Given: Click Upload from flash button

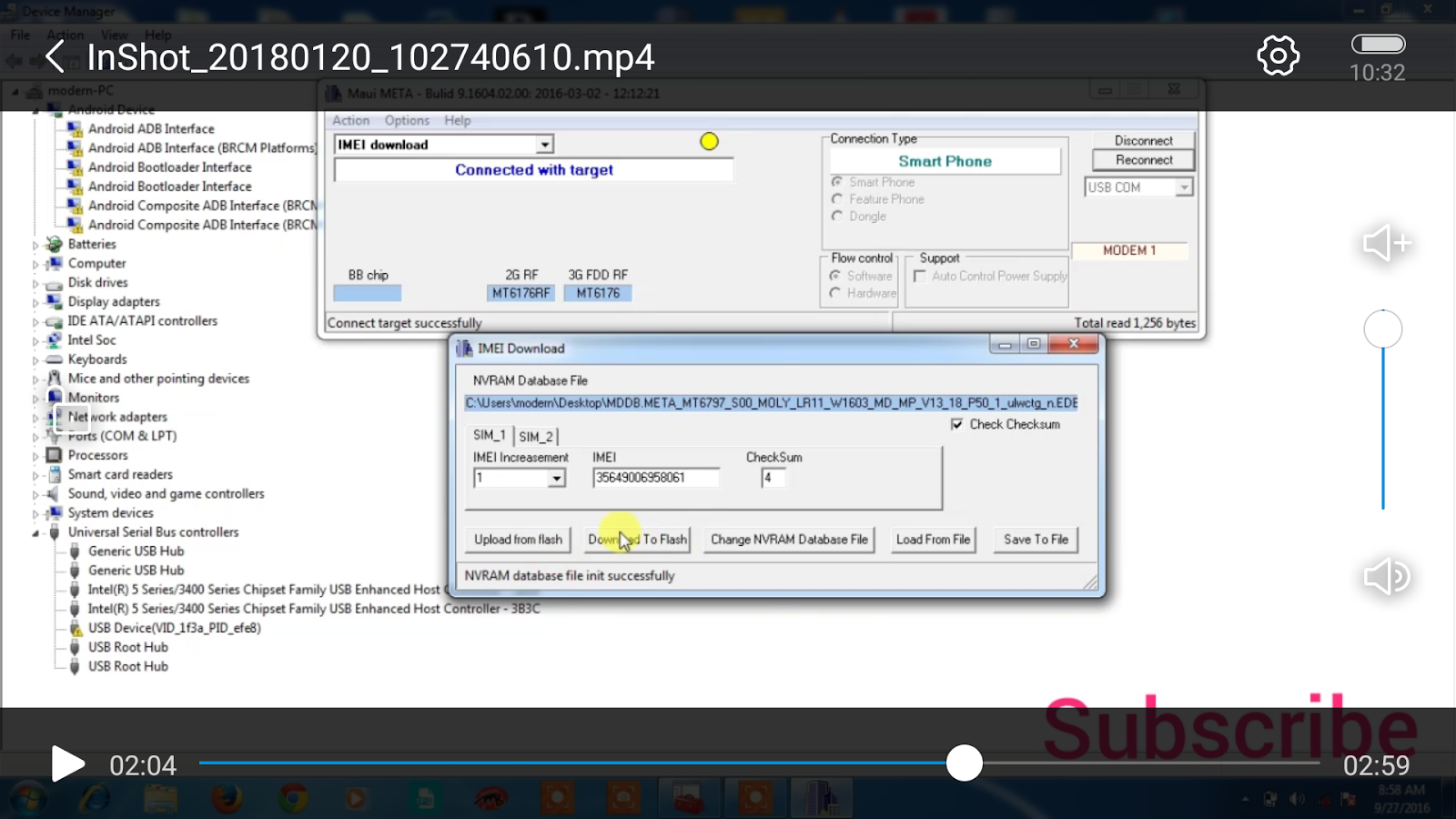Looking at the screenshot, I should (518, 540).
